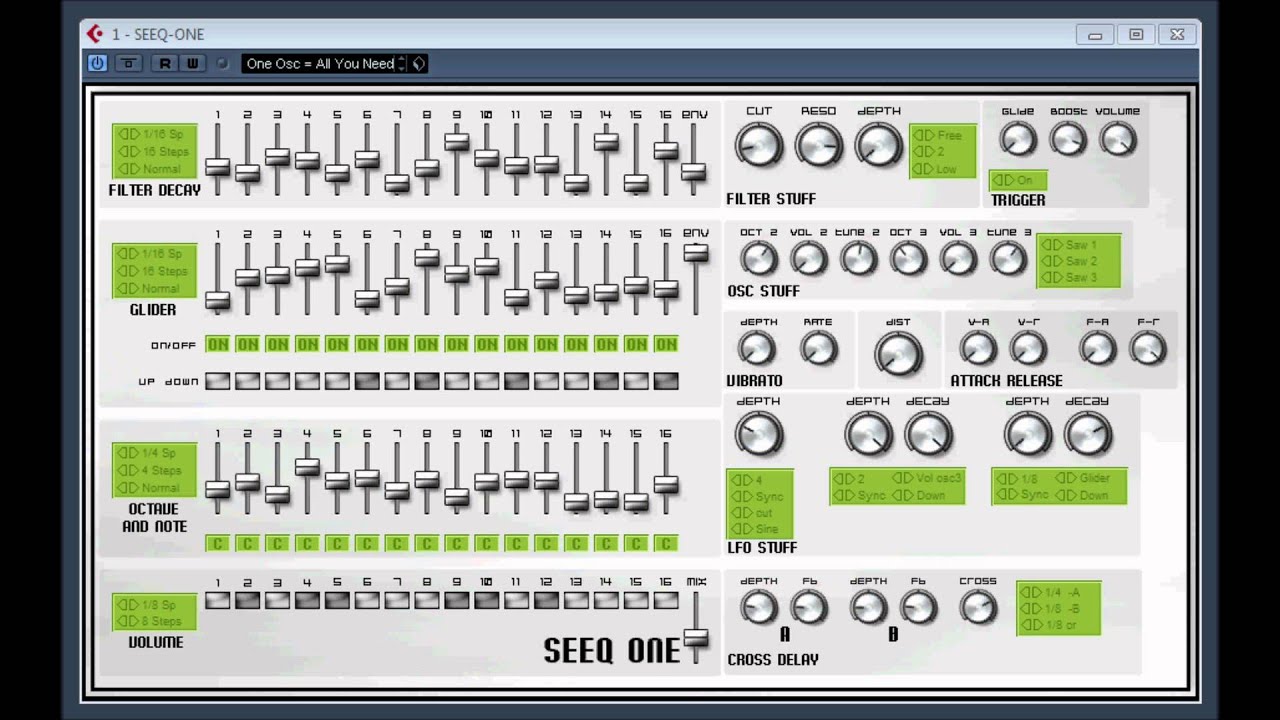The image size is (1280, 720).
Task: Click the F-A filter attack knob
Action: (1098, 348)
